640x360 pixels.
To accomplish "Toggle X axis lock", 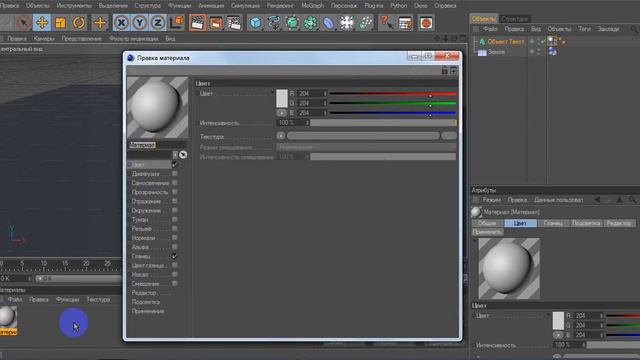I will [x=121, y=23].
